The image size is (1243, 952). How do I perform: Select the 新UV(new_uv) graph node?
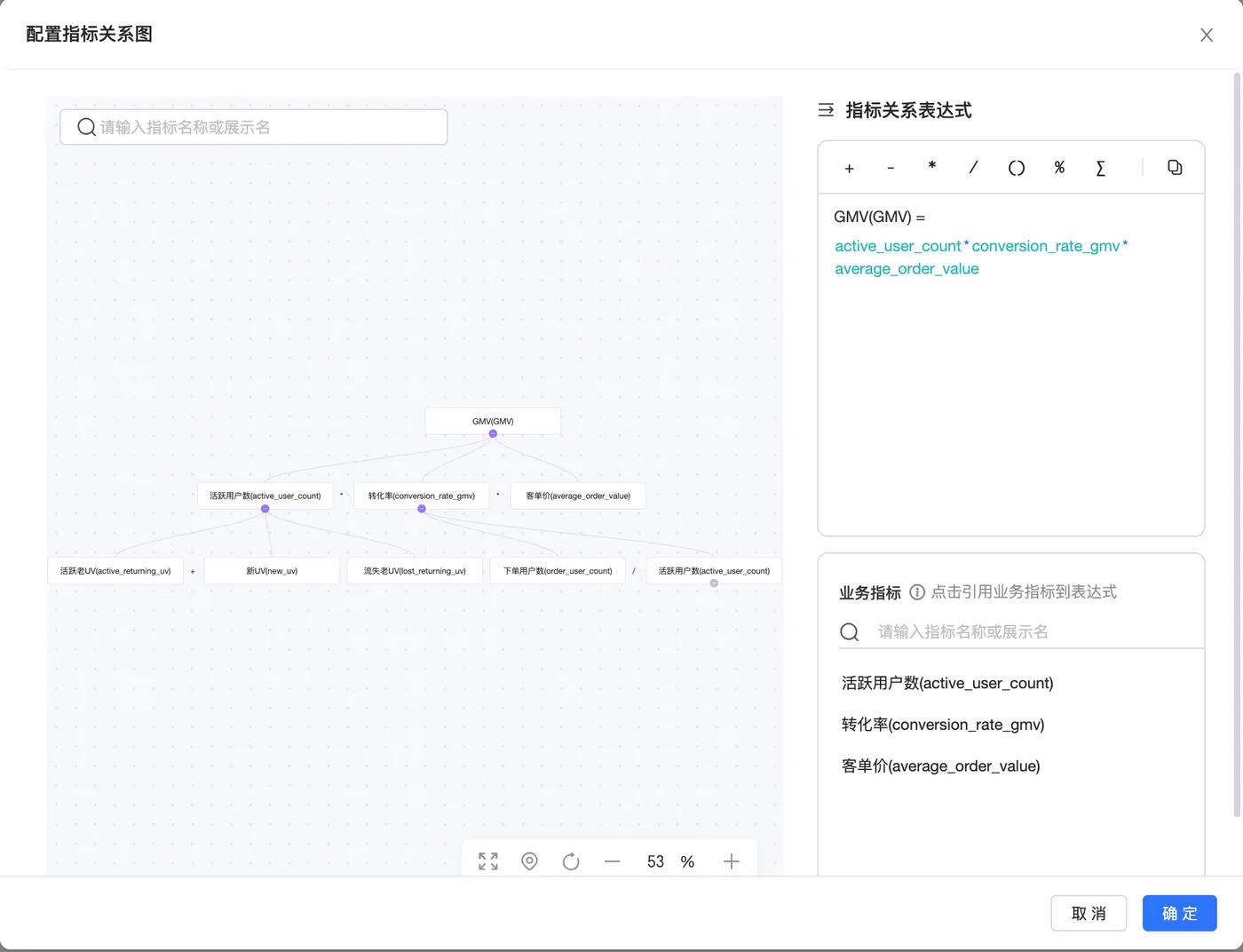272,571
